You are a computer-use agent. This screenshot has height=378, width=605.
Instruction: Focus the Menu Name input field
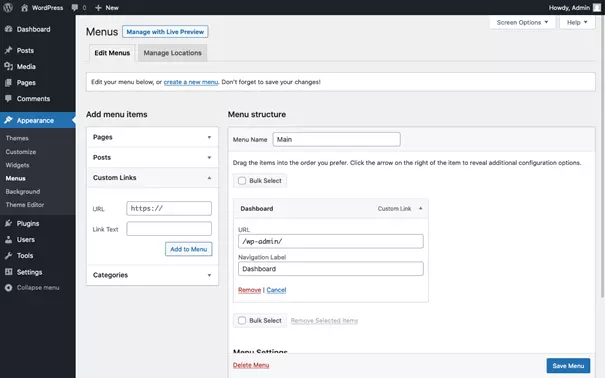point(336,139)
